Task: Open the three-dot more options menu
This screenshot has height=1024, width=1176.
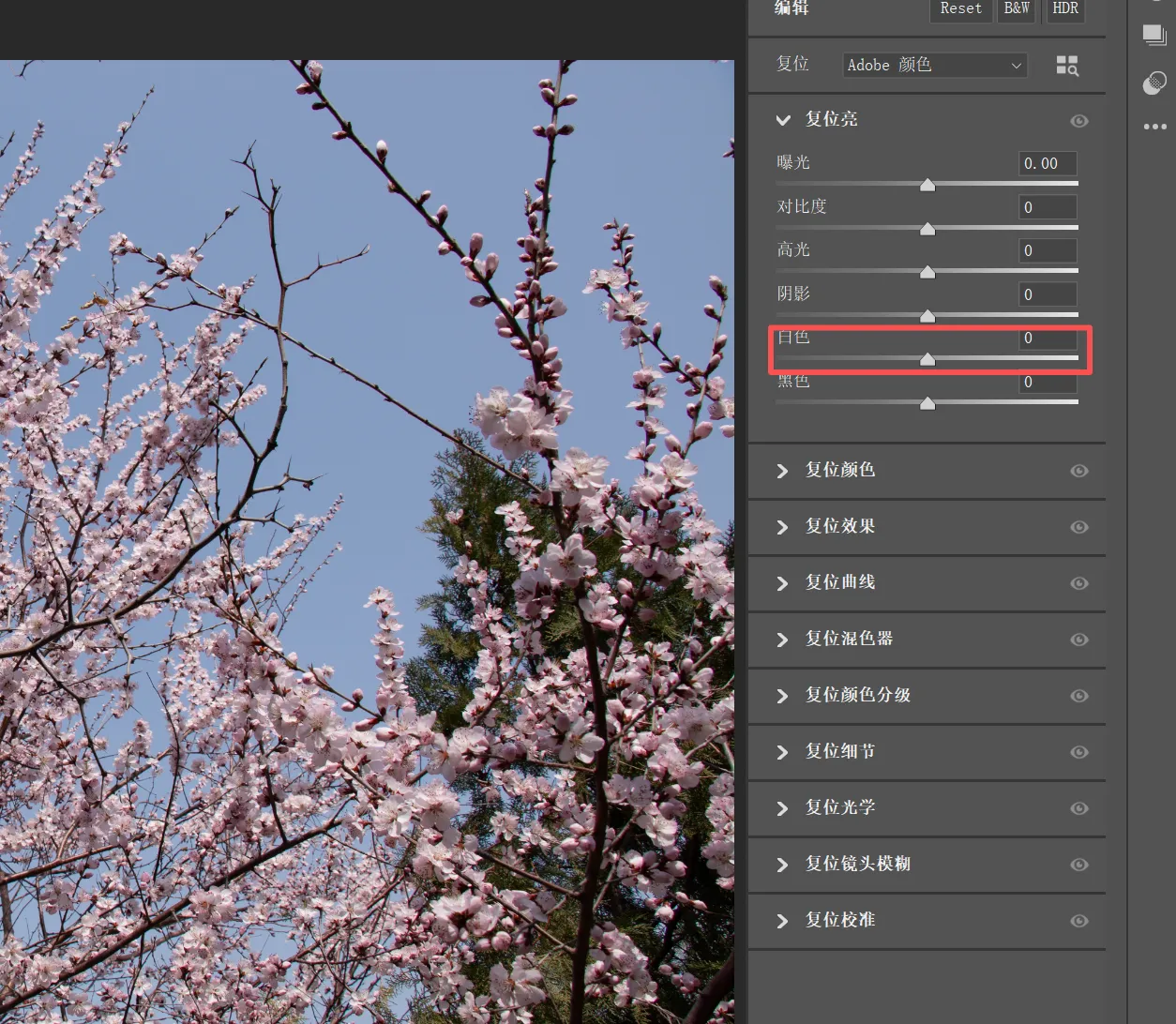Action: pos(1154,127)
